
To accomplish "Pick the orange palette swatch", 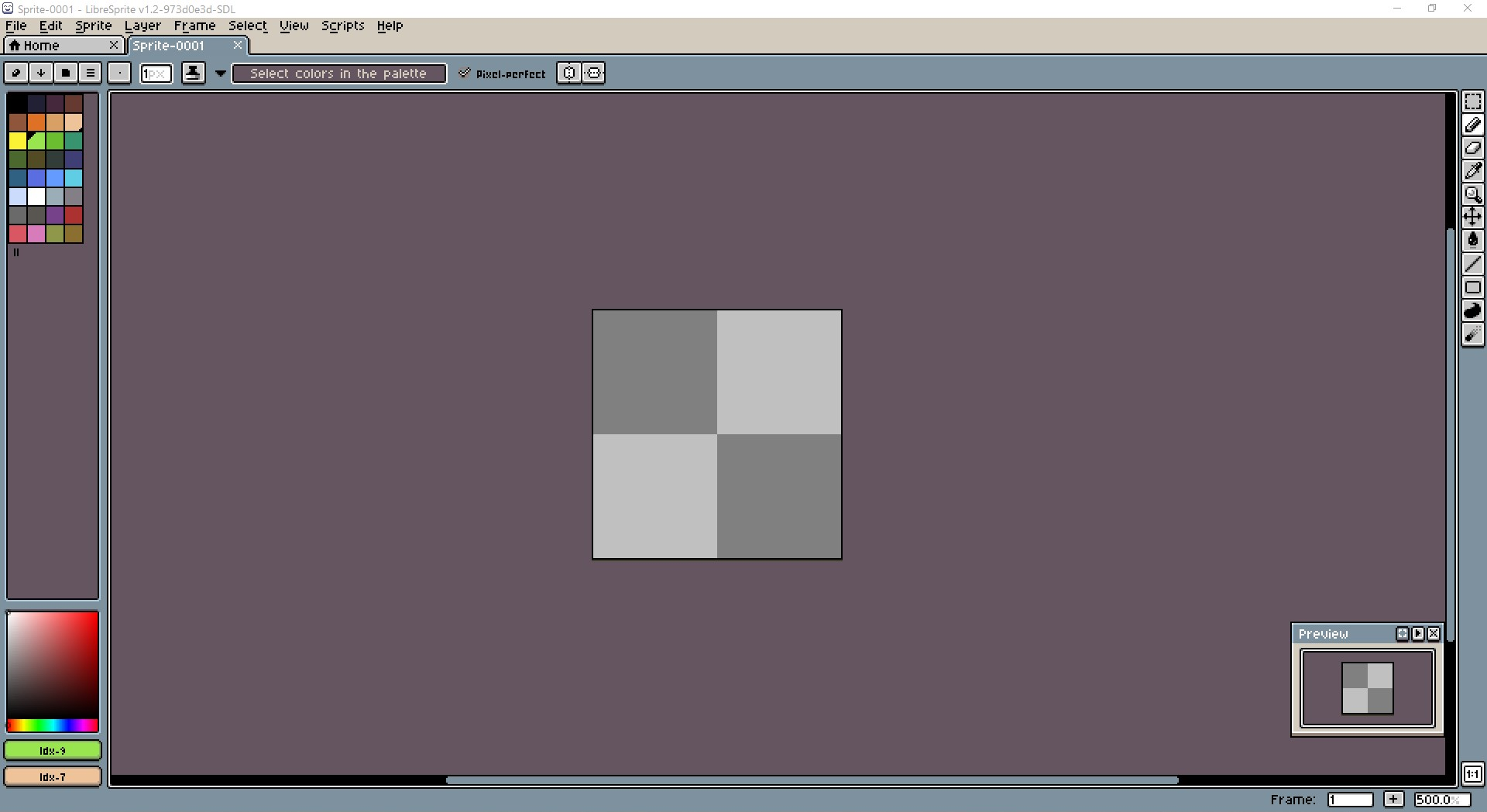I will point(36,122).
